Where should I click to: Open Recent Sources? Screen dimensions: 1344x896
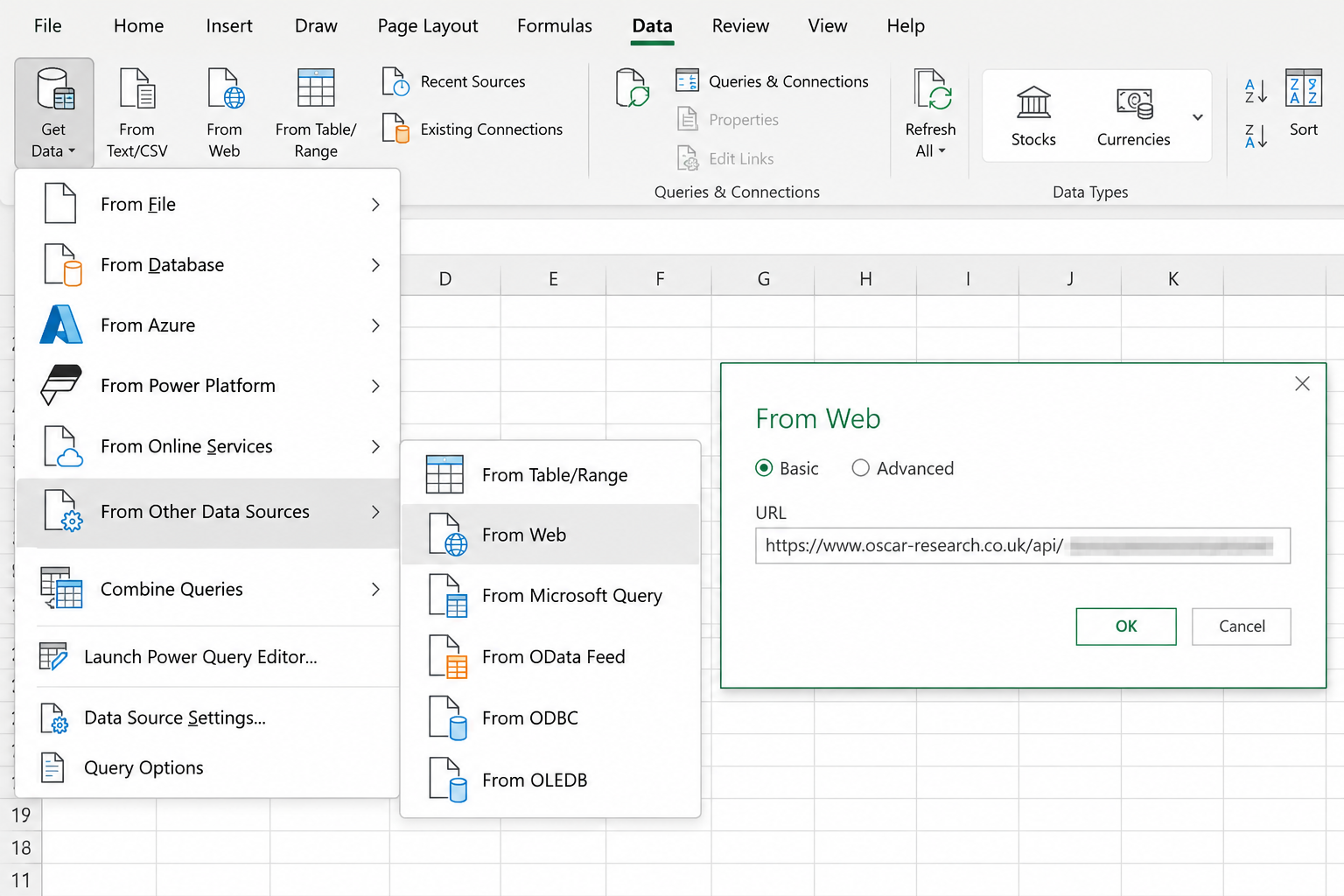pos(454,81)
